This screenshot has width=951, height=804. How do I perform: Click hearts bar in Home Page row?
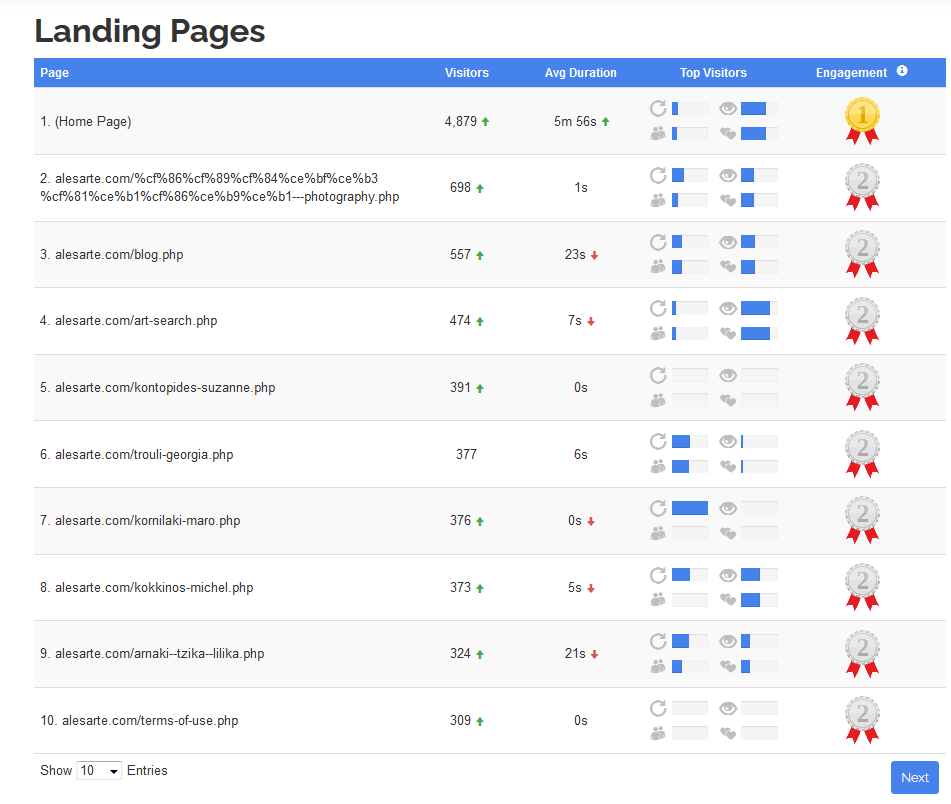click(759, 133)
